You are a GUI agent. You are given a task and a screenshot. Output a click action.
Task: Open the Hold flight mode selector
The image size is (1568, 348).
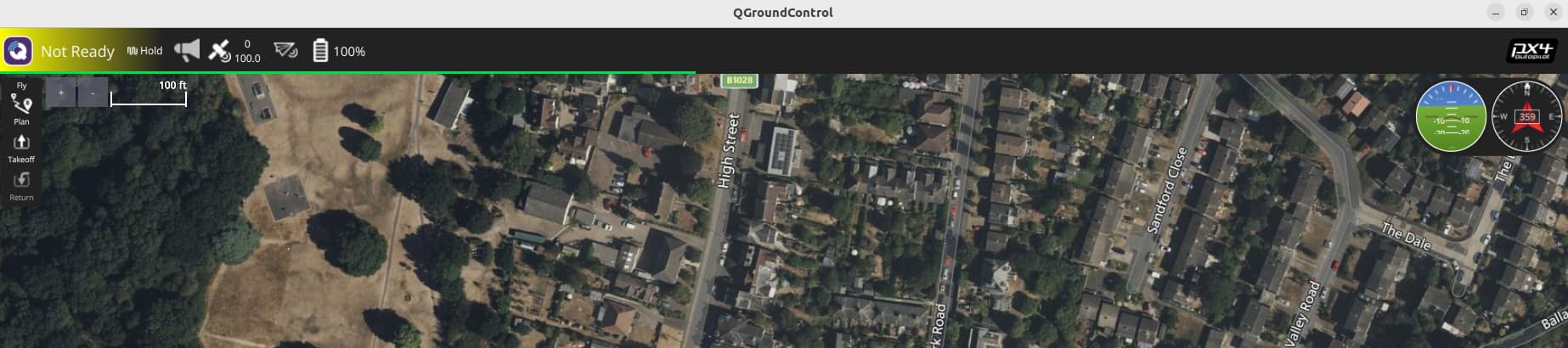pyautogui.click(x=144, y=51)
